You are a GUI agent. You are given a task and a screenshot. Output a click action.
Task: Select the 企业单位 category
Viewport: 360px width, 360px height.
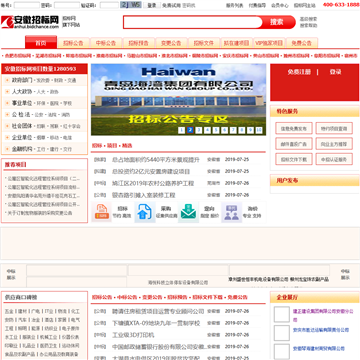(22, 137)
